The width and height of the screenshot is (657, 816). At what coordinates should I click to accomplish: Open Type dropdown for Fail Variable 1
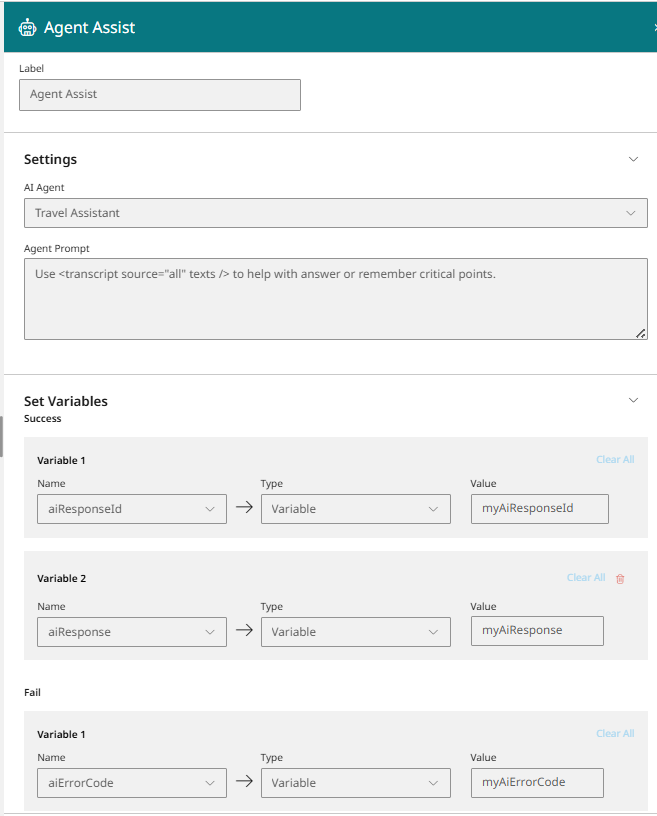pos(356,783)
